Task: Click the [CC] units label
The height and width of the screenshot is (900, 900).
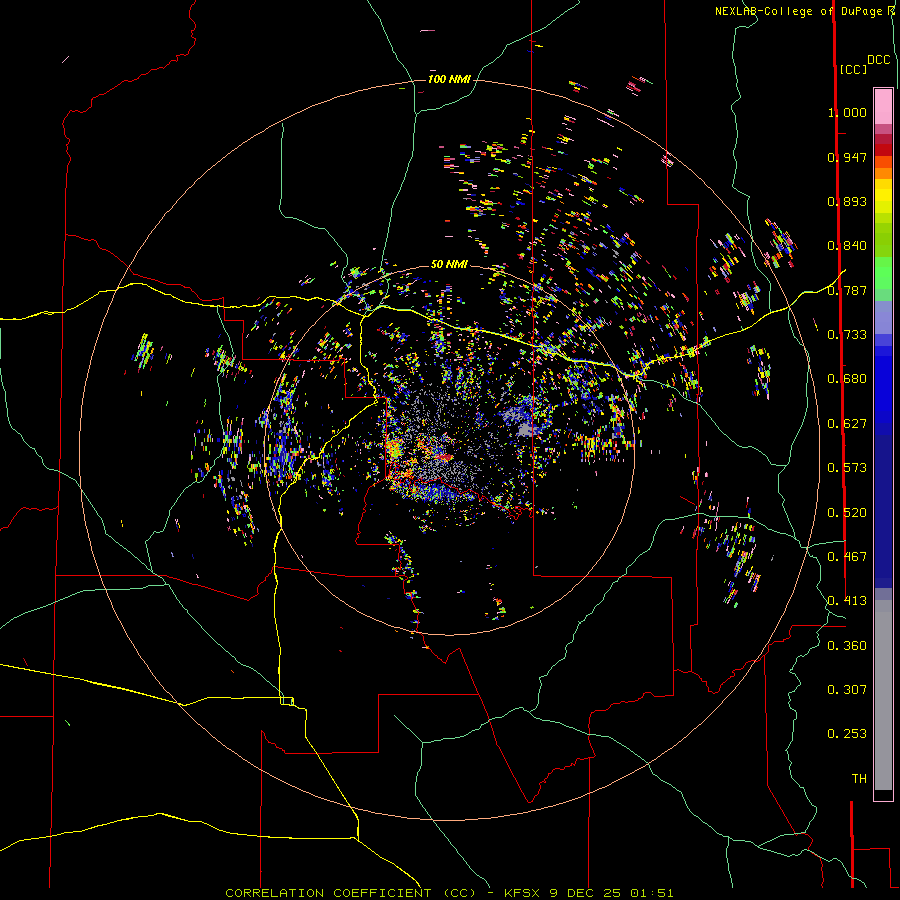Action: [x=853, y=69]
